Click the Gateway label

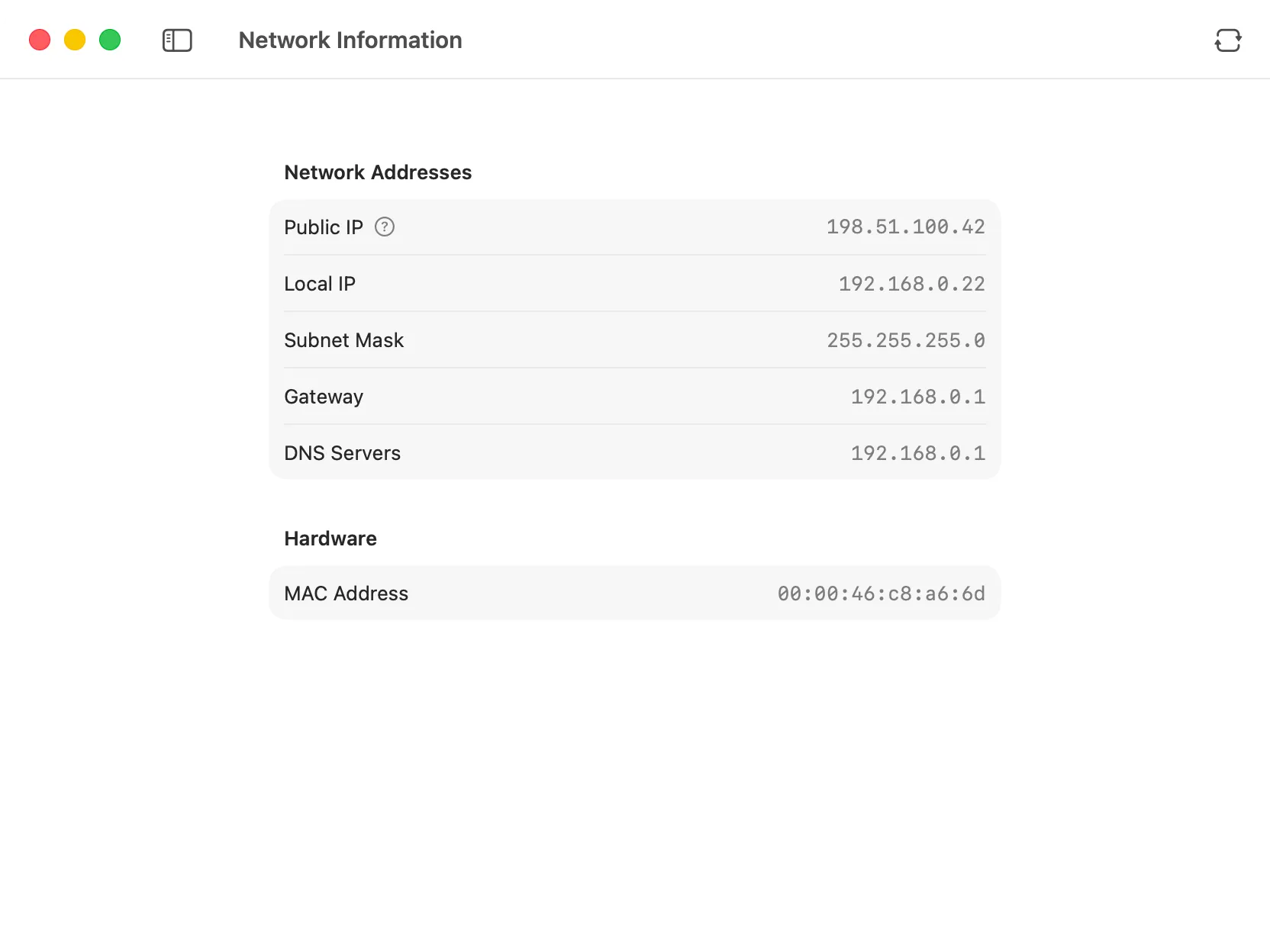point(324,397)
